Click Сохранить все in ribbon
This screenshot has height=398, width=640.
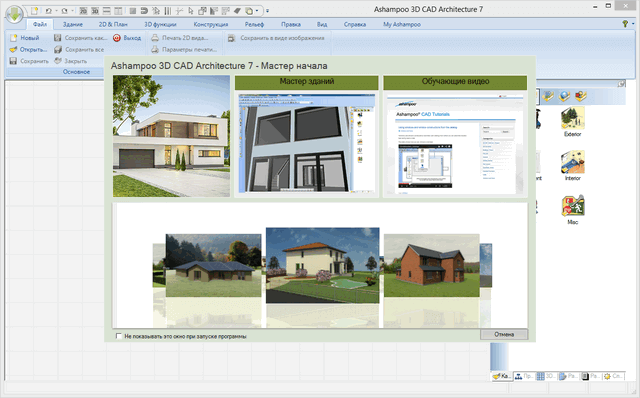pos(79,49)
